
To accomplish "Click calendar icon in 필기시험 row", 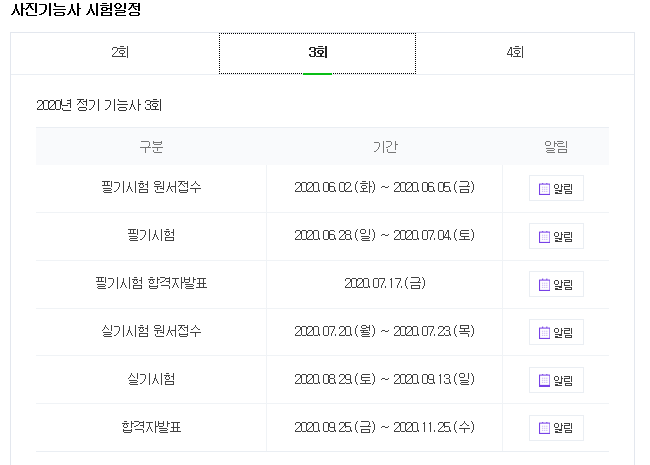I will click(x=544, y=237).
